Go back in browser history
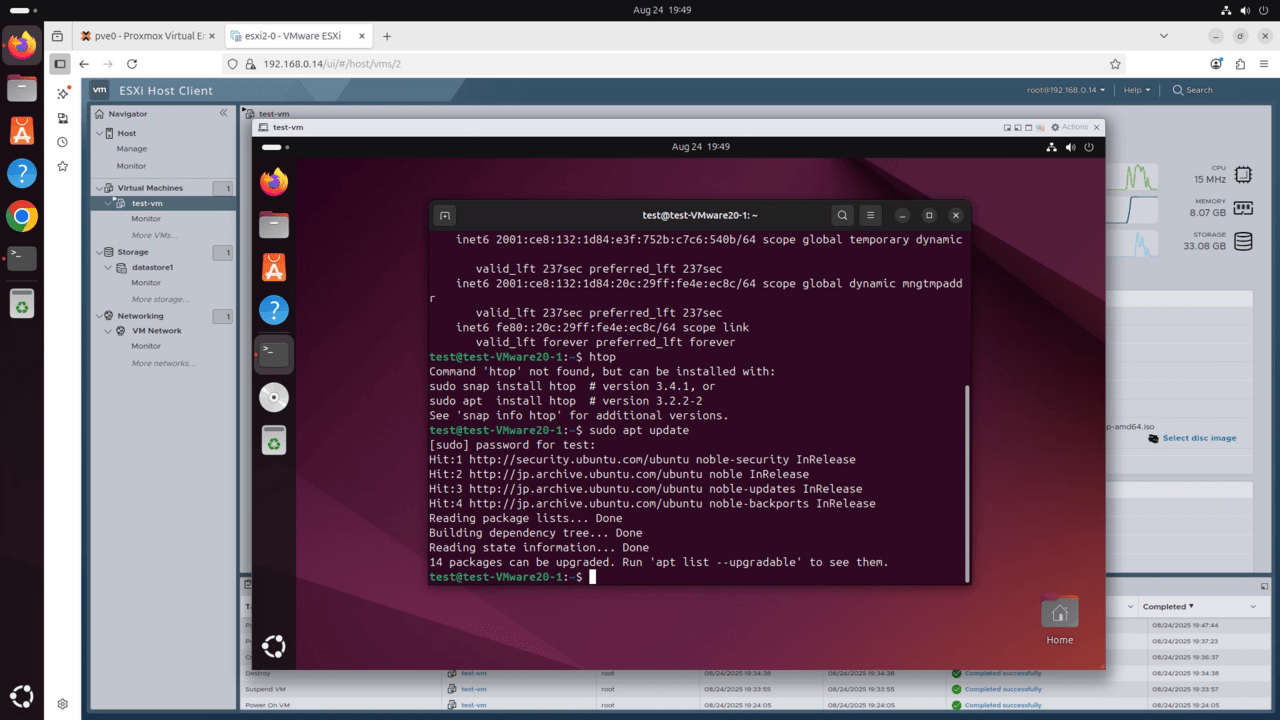The width and height of the screenshot is (1280, 720). pyautogui.click(x=84, y=63)
